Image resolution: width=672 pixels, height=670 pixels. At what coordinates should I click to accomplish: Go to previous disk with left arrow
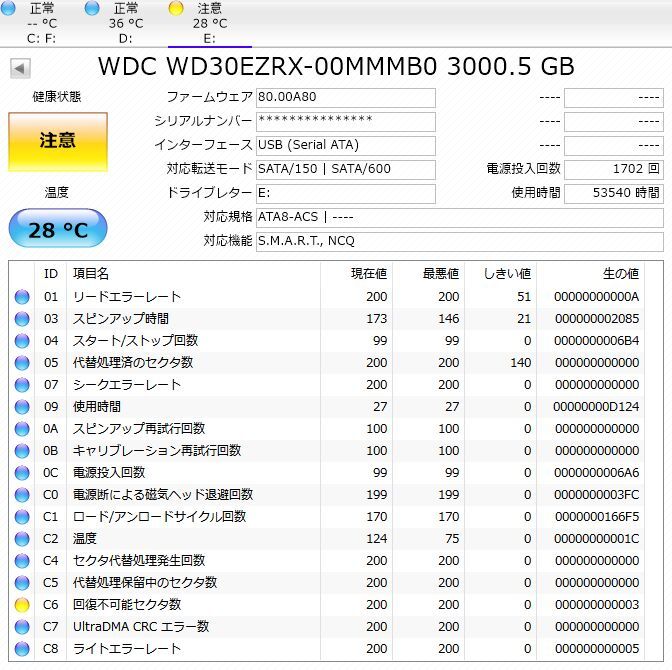20,69
